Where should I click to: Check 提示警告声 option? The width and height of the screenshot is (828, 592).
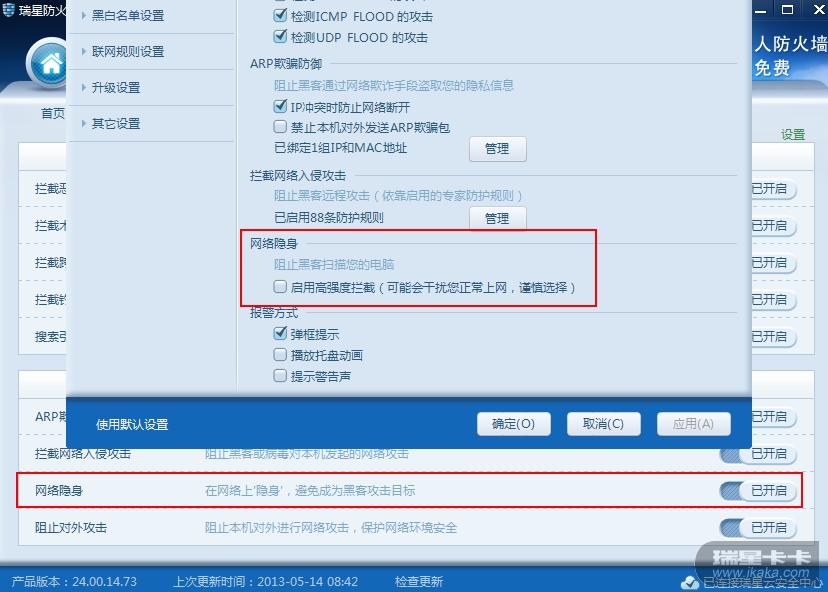click(280, 375)
